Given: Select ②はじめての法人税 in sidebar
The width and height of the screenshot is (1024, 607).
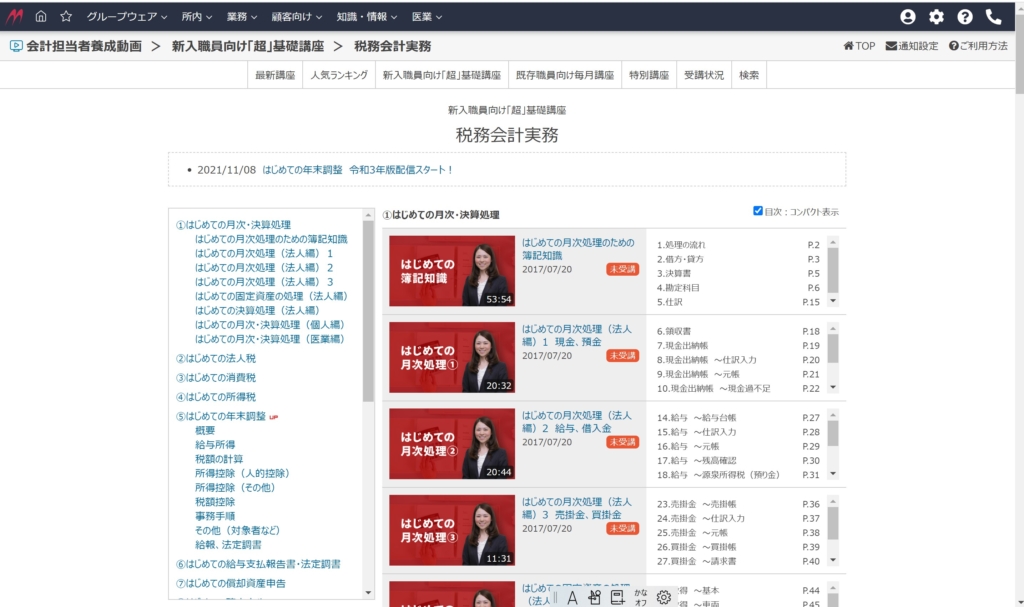Looking at the screenshot, I should click(216, 359).
